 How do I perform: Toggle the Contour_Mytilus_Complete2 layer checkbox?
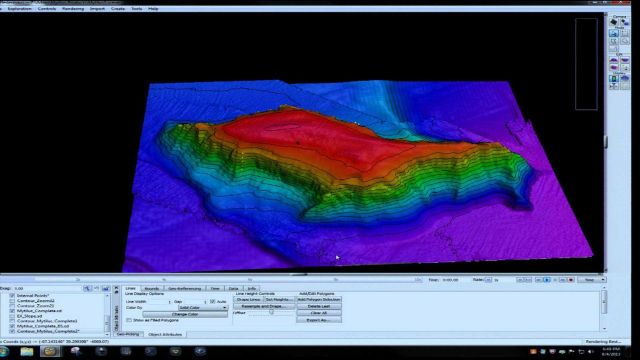12,331
